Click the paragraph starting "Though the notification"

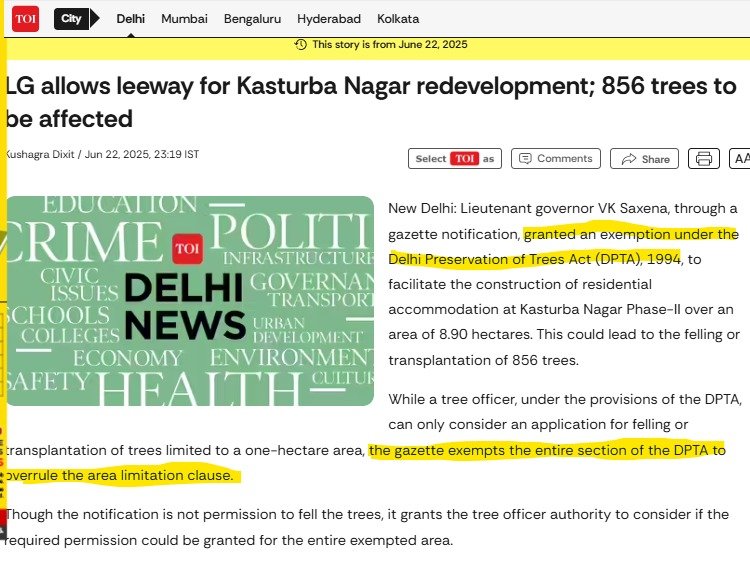point(367,527)
